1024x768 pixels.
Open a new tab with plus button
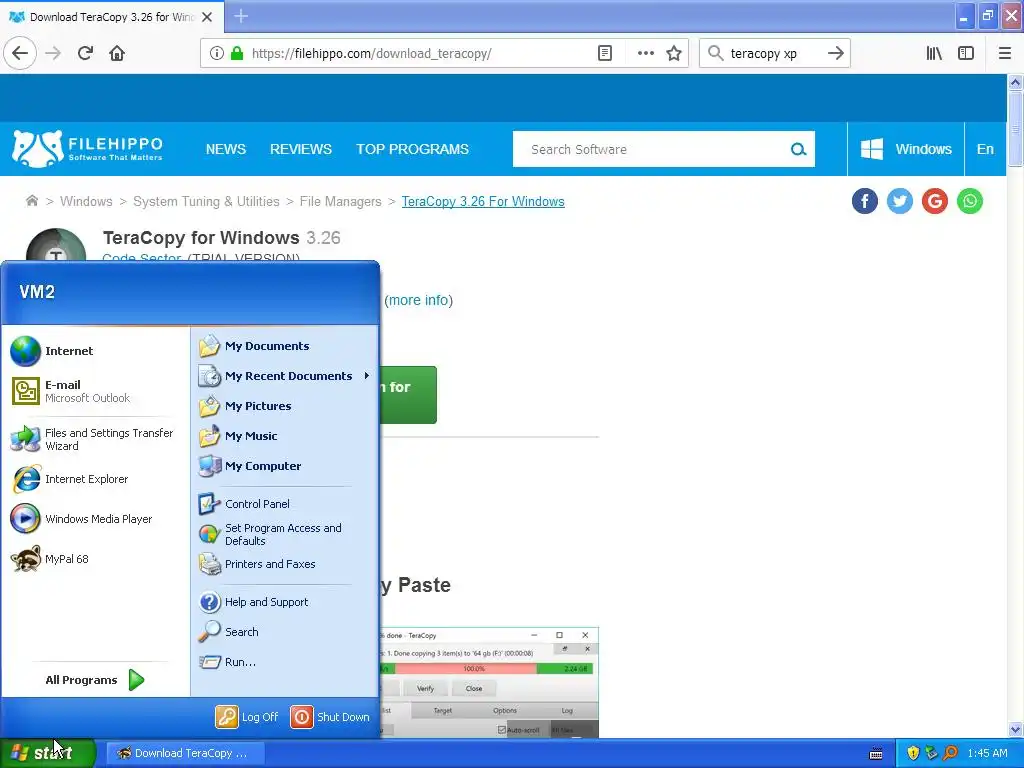pyautogui.click(x=241, y=16)
